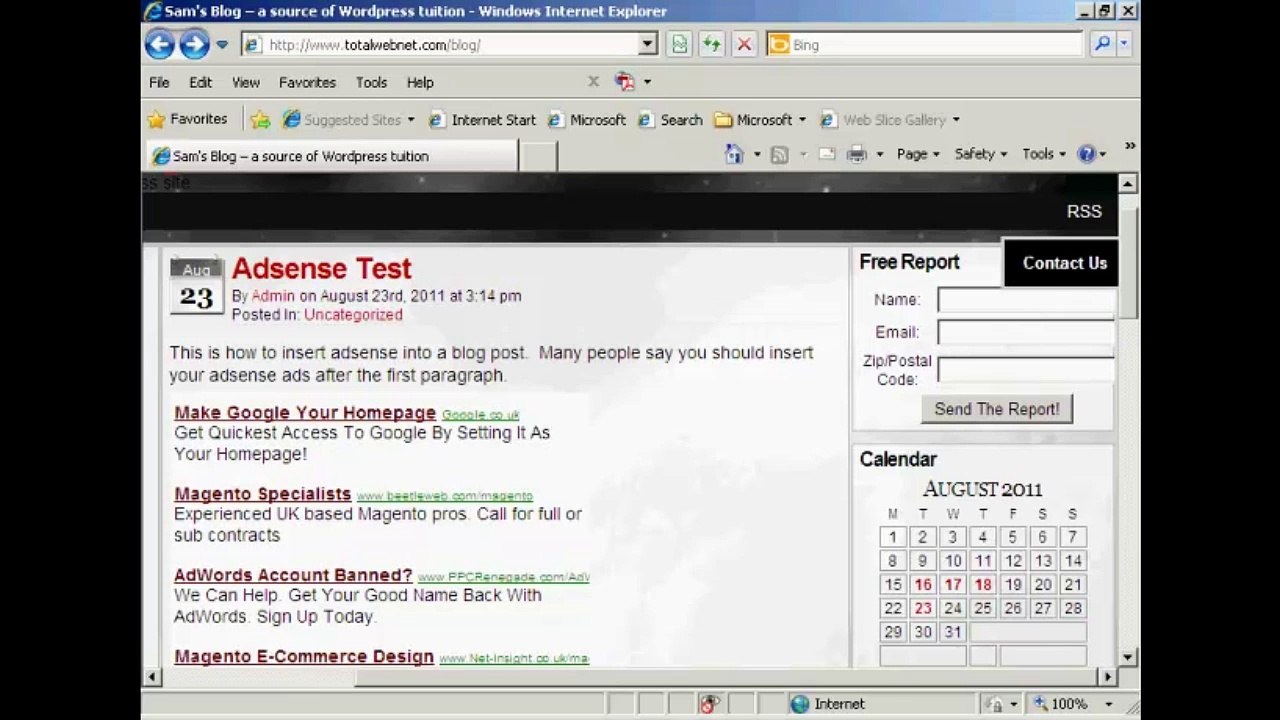Open the Favorites menu in the menu bar

tap(307, 82)
